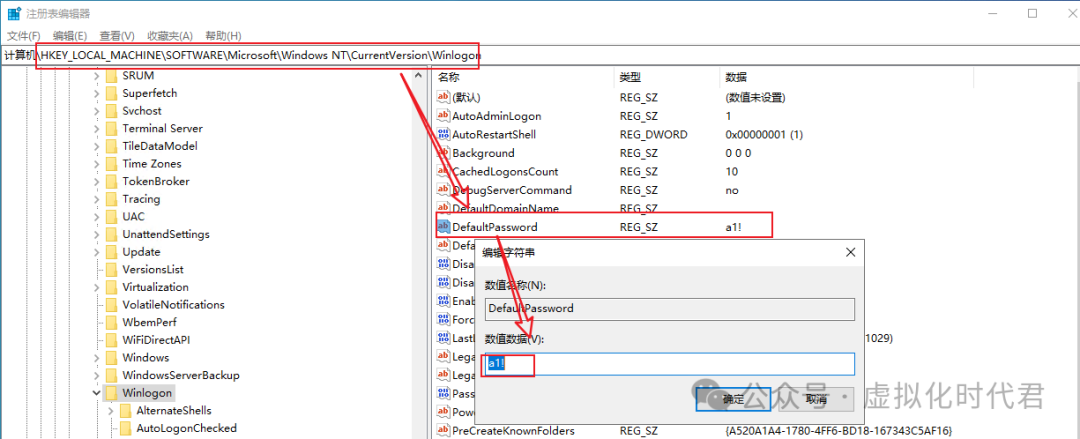The image size is (1080, 439).
Task: Select the Terminal Server key
Action: click(163, 129)
